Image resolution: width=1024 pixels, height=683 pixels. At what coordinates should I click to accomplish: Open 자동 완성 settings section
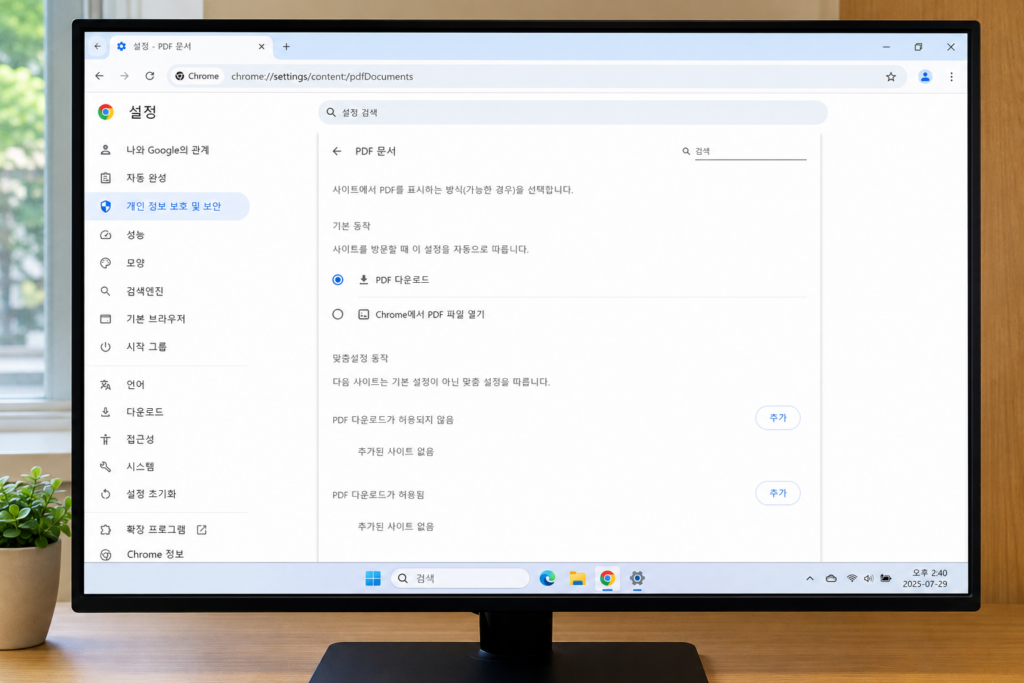pos(168,178)
